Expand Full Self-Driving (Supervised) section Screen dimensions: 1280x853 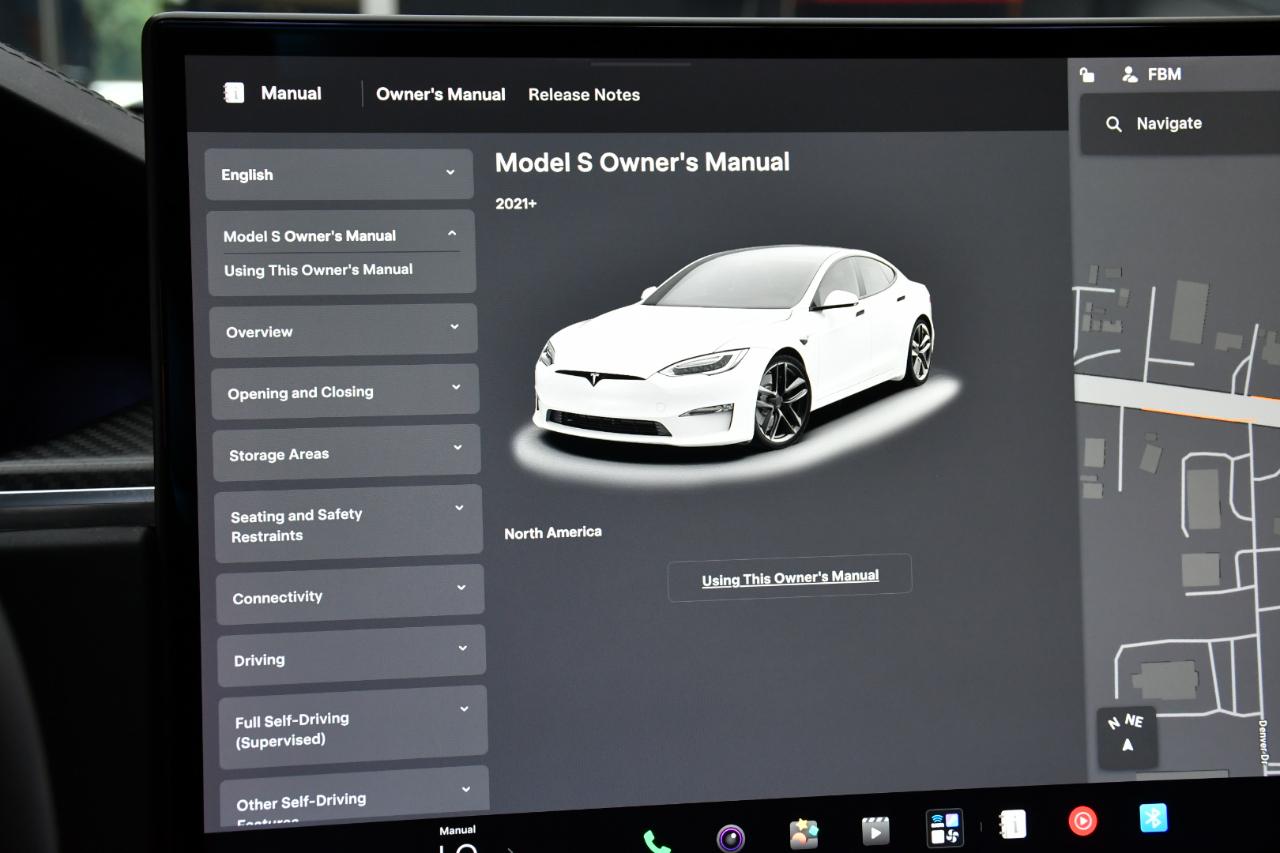click(353, 728)
